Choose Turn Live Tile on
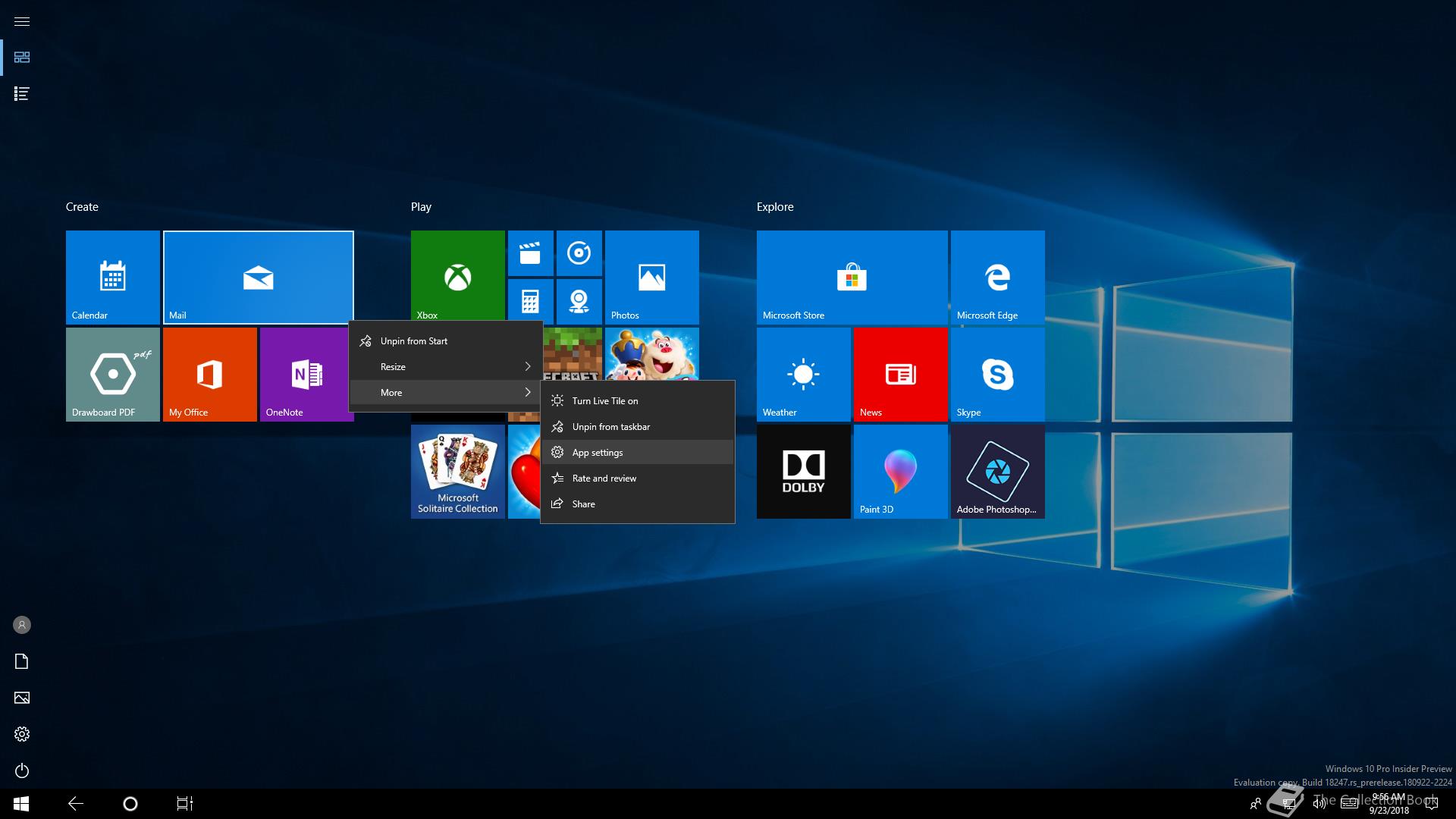Viewport: 1456px width, 819px height. pos(638,401)
